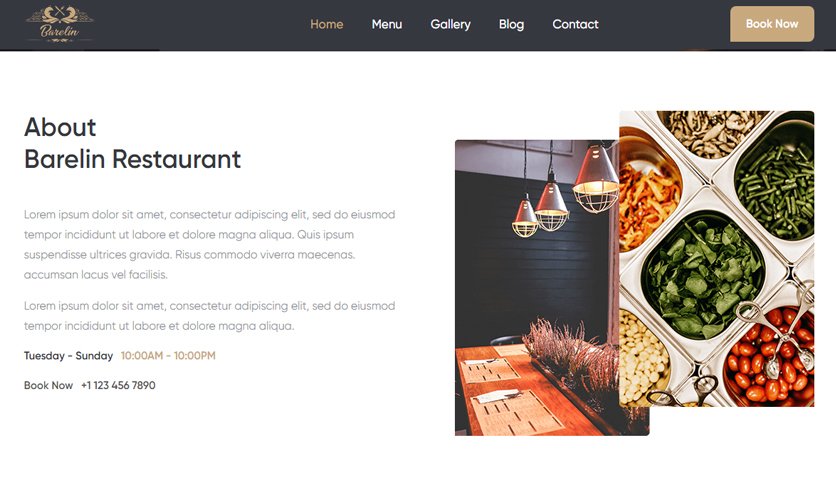Click the Book Now button in header
Image resolution: width=836 pixels, height=484 pixels.
click(771, 24)
